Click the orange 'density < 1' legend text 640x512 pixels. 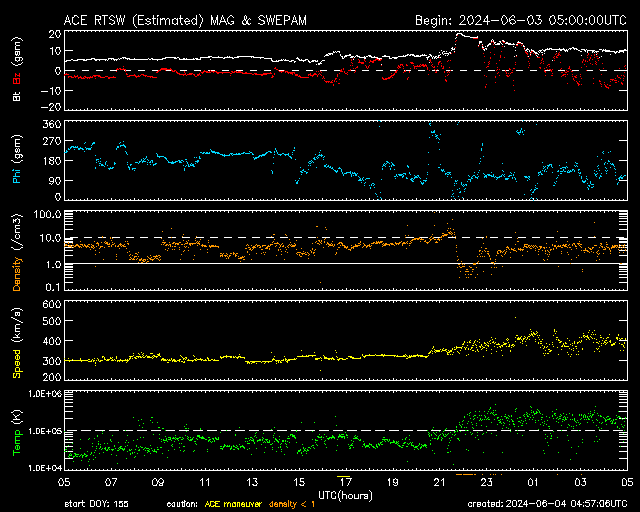292,504
